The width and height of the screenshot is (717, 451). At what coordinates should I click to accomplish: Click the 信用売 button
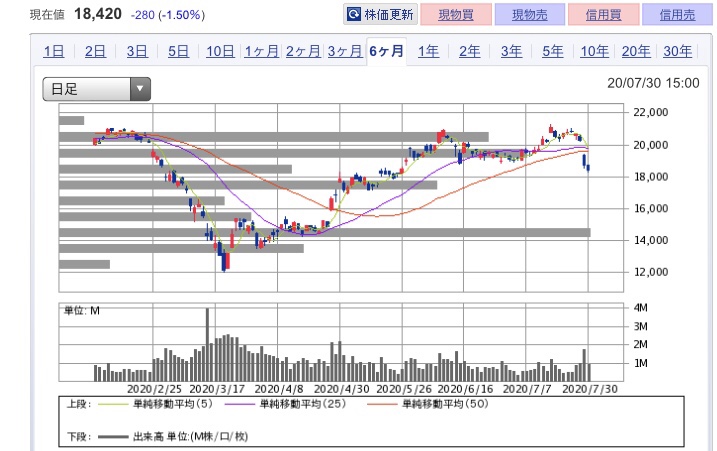point(678,15)
